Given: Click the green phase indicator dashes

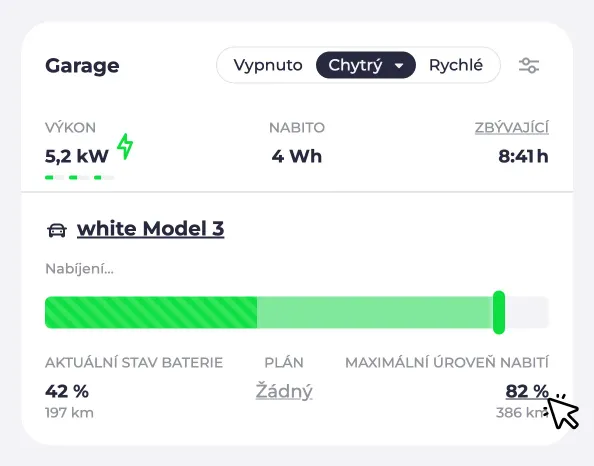Looking at the screenshot, I should 79,177.
